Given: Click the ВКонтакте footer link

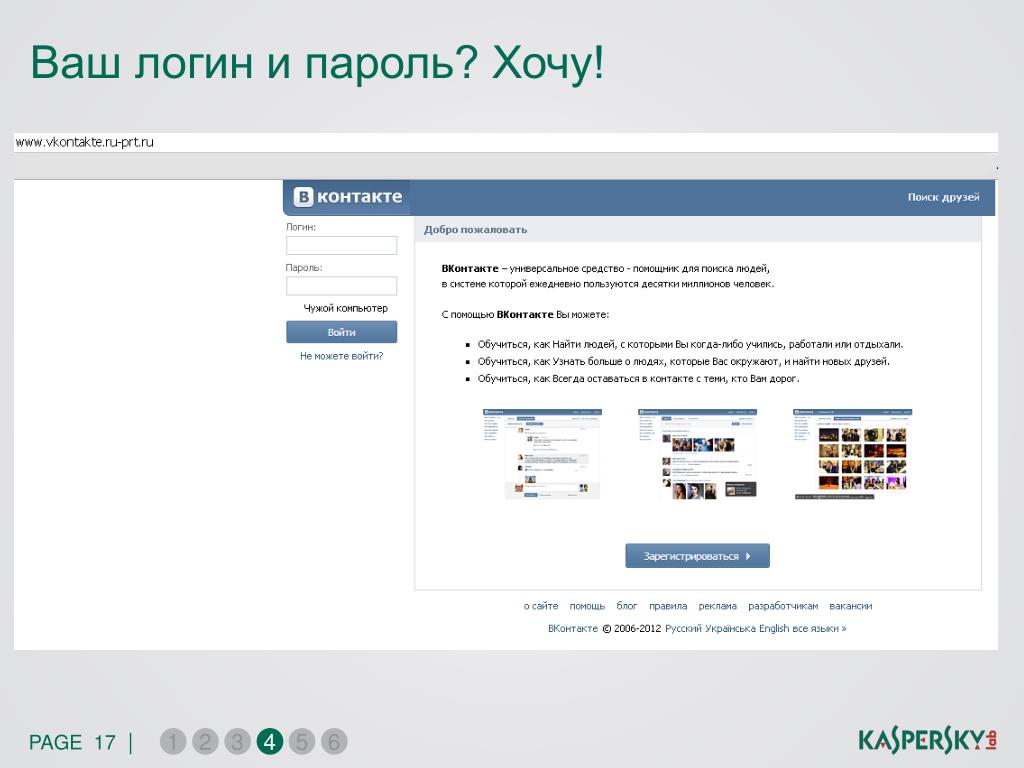Looking at the screenshot, I should [x=573, y=628].
